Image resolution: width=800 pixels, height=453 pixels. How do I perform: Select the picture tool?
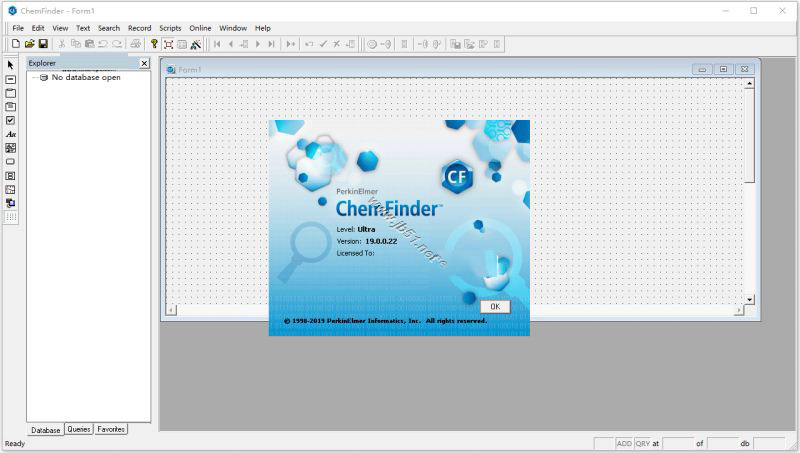click(11, 148)
